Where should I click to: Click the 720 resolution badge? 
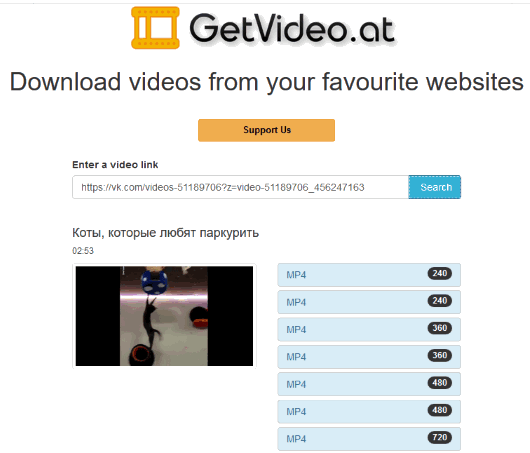tap(440, 437)
